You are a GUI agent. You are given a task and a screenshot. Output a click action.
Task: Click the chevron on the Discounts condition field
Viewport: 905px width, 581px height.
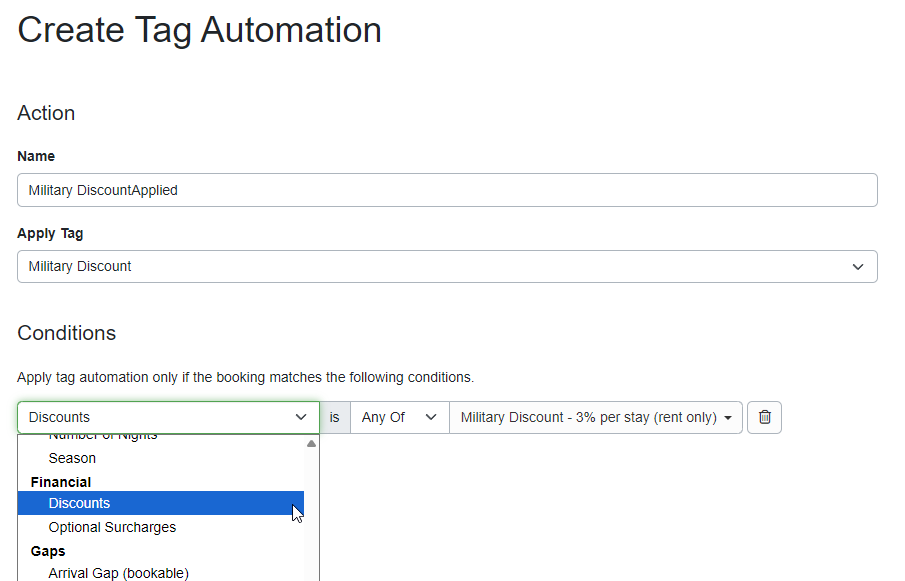[x=300, y=417]
